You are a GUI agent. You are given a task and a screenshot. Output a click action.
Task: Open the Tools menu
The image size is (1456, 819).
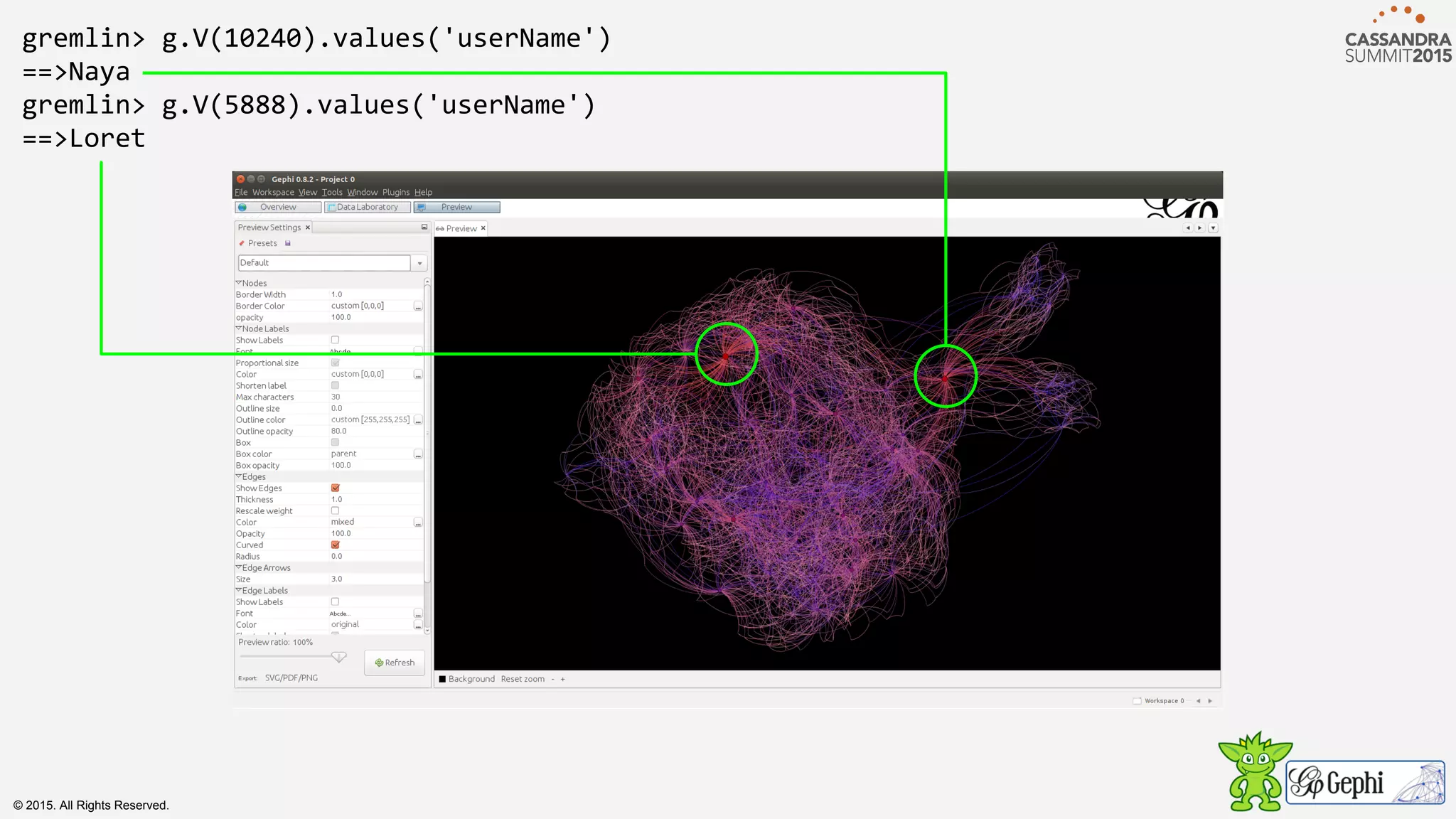click(332, 193)
